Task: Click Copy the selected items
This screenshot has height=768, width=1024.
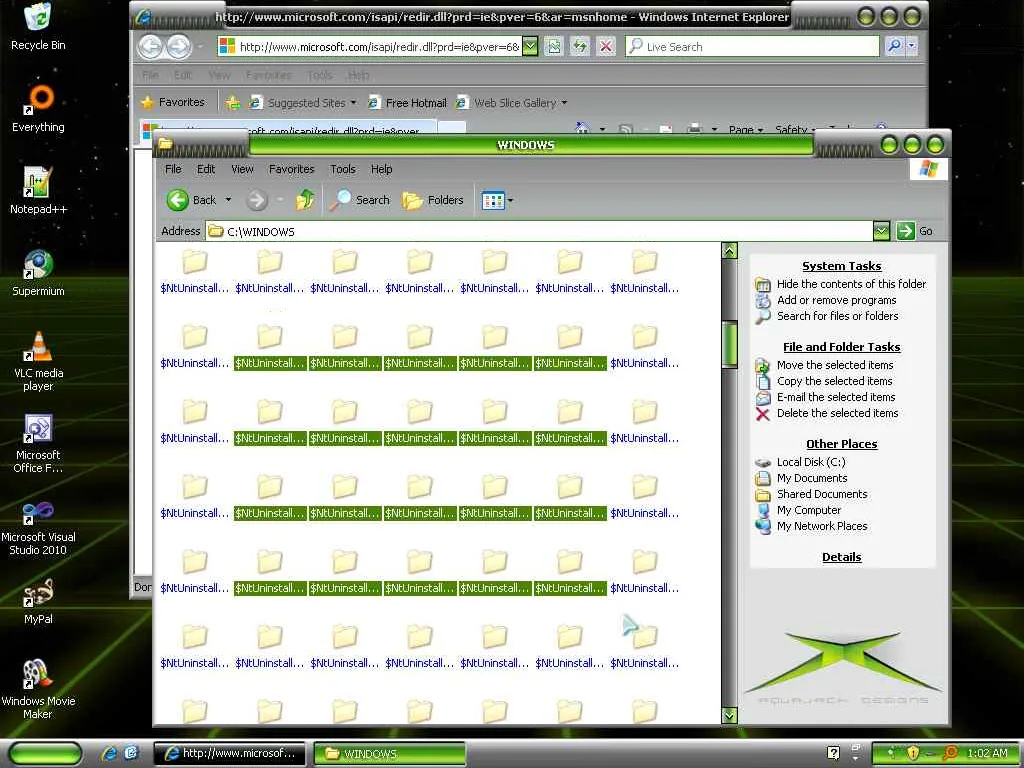Action: 834,381
